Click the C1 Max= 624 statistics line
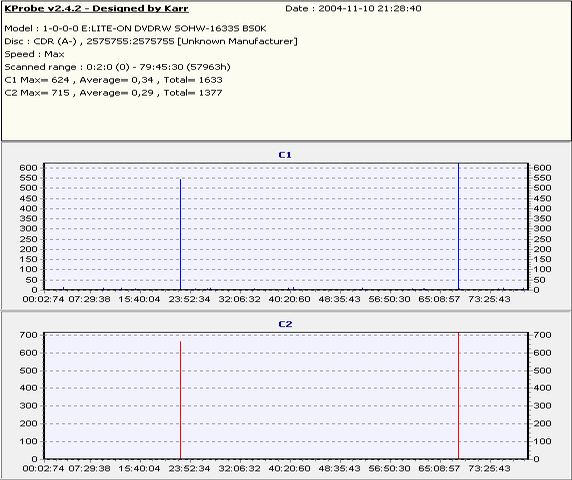The image size is (572, 480). (113, 80)
